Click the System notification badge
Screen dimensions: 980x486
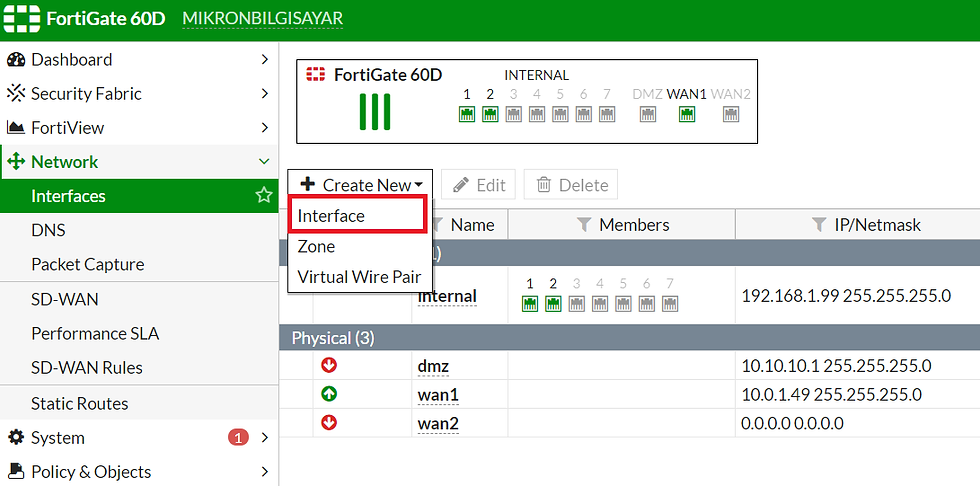point(238,437)
